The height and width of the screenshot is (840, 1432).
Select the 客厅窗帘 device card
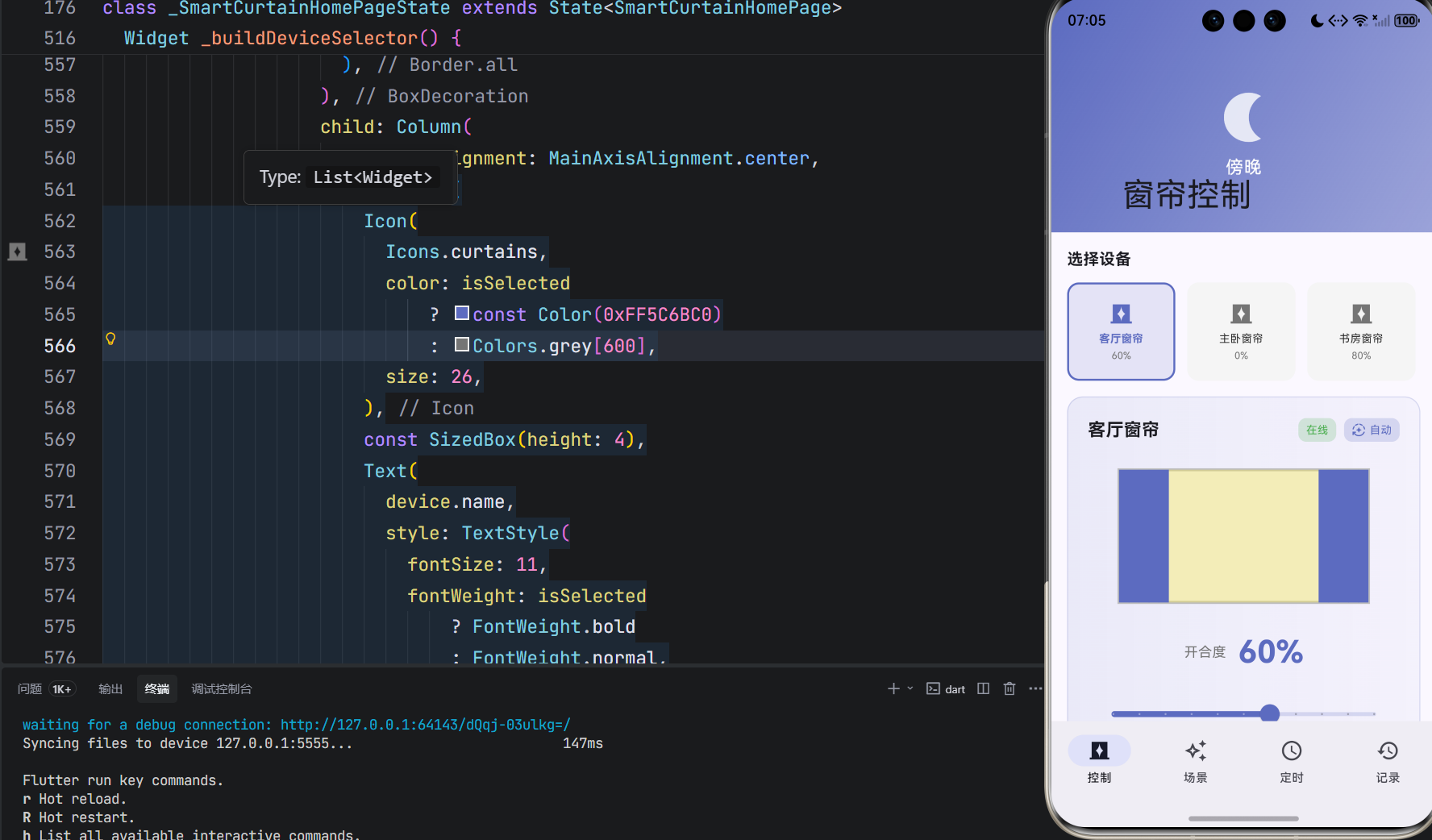coord(1121,331)
